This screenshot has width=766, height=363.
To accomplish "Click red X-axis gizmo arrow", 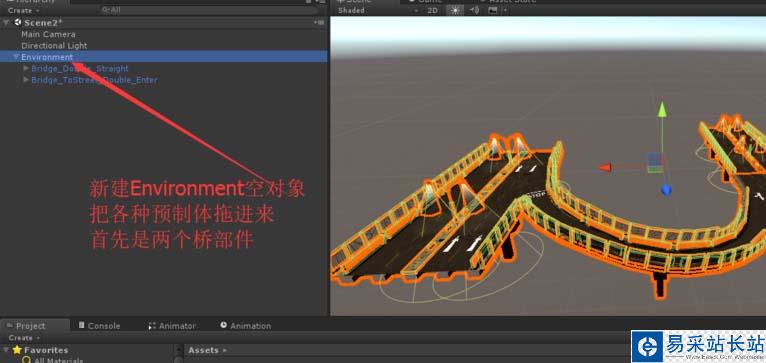I will [x=605, y=168].
